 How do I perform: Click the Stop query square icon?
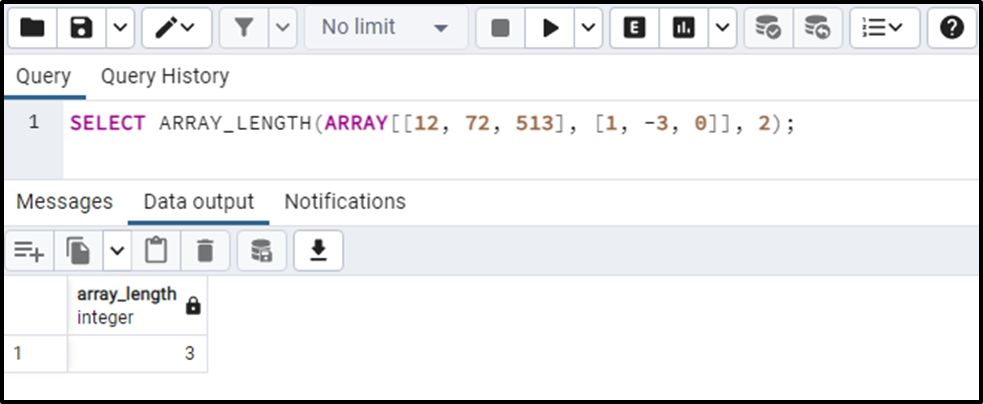click(500, 28)
